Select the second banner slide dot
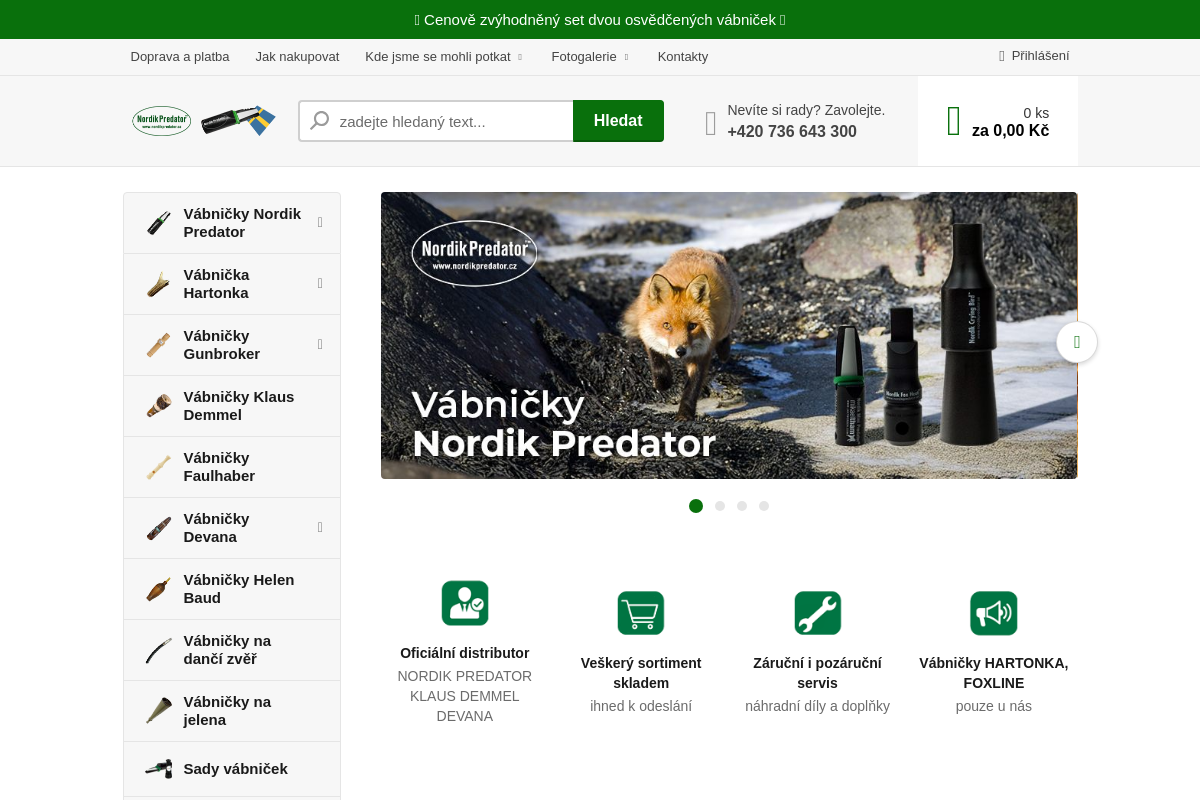Image resolution: width=1200 pixels, height=800 pixels. click(720, 506)
